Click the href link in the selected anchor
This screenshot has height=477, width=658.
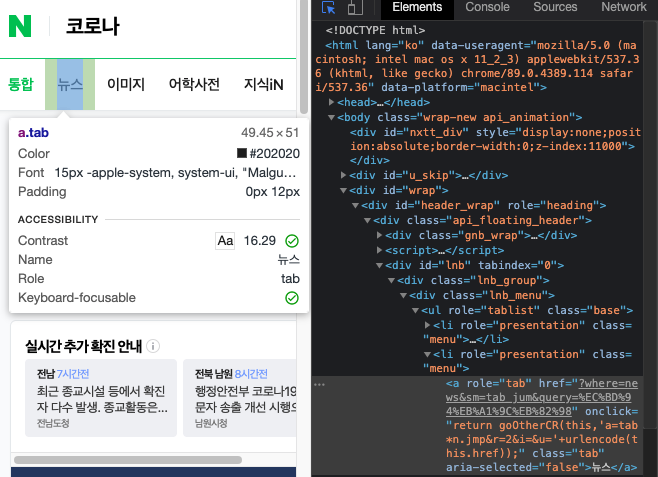(542, 397)
